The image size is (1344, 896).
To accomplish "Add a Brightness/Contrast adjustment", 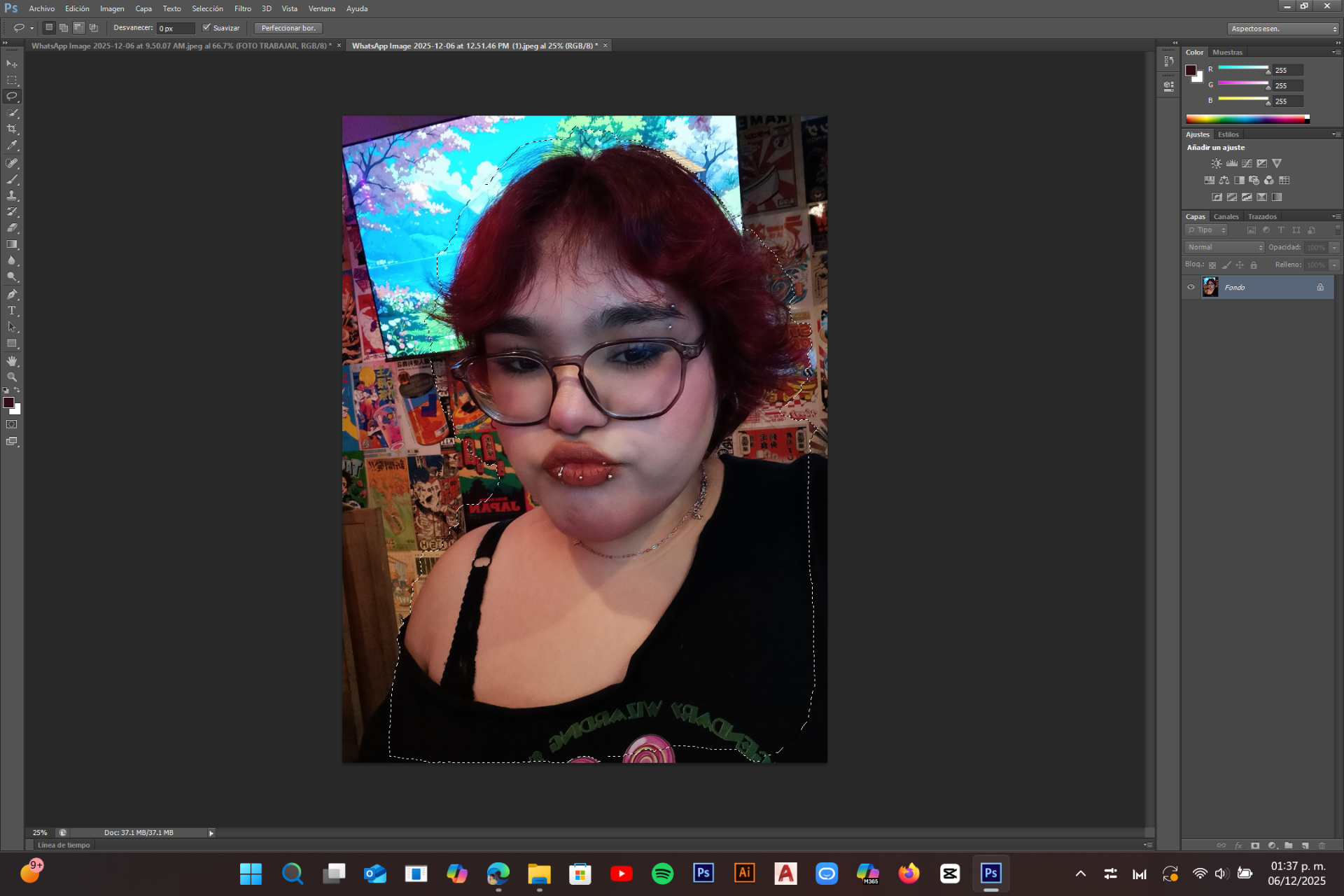I will coord(1217,163).
